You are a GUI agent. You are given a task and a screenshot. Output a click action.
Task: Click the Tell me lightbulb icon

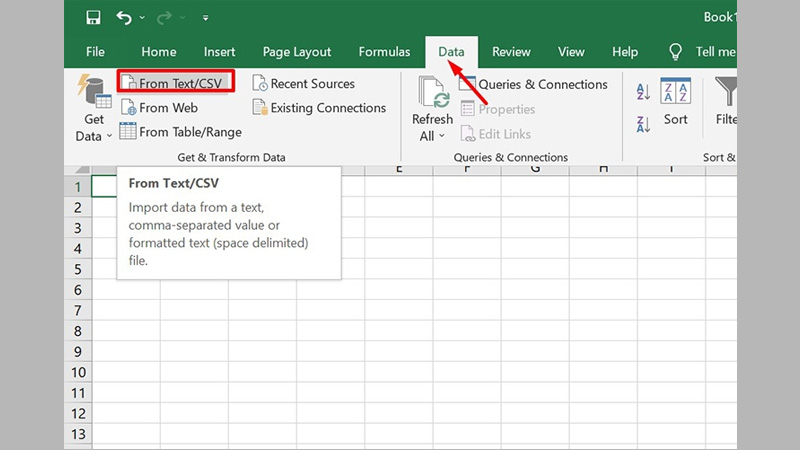click(x=676, y=52)
